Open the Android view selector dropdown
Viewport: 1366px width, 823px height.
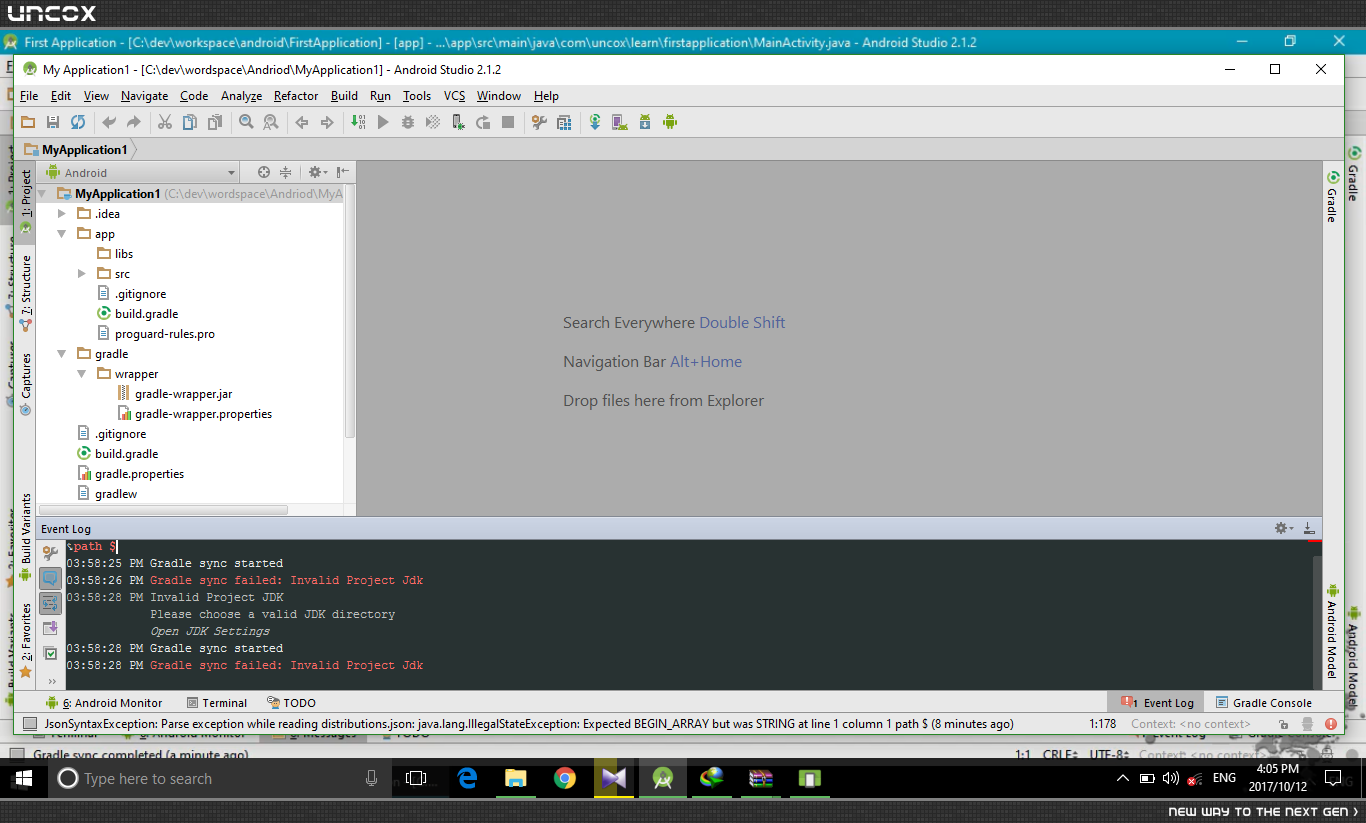(140, 172)
